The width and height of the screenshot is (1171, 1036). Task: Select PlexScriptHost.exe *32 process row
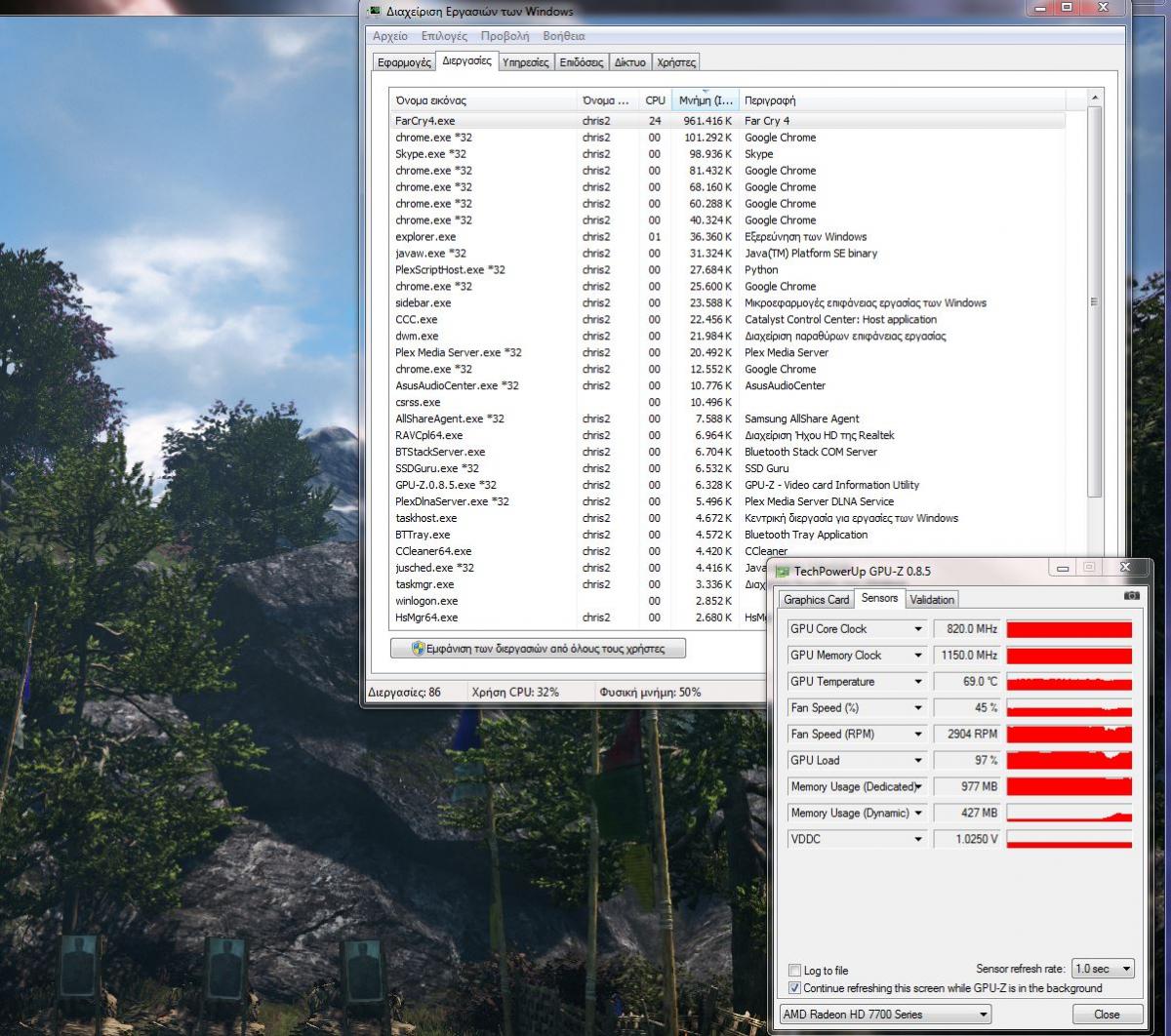(x=727, y=270)
